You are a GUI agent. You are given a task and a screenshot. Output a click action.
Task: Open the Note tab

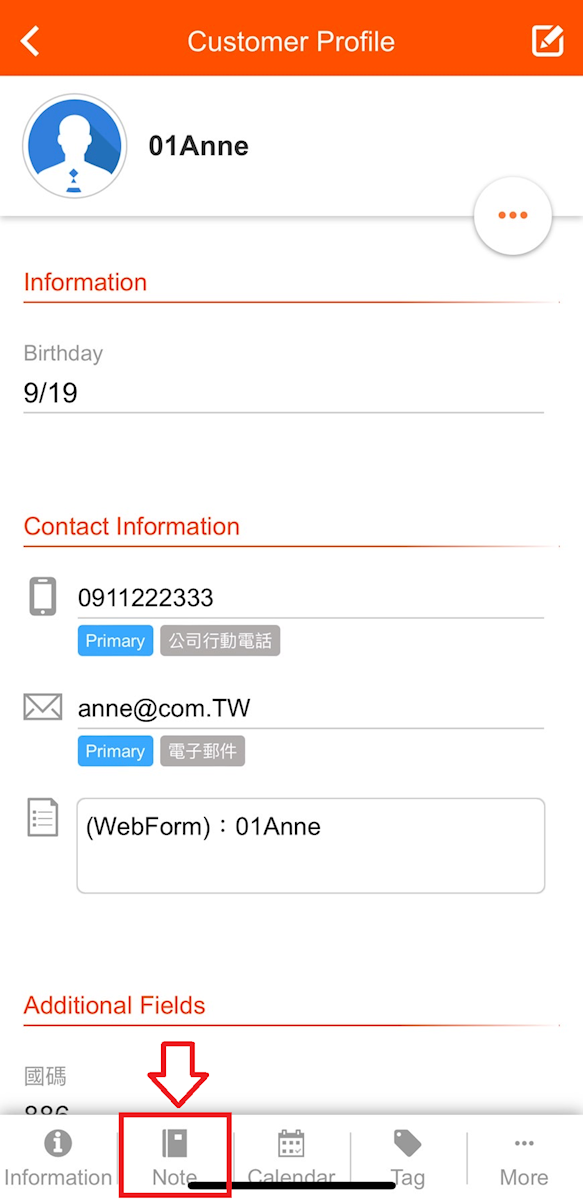(x=175, y=1158)
